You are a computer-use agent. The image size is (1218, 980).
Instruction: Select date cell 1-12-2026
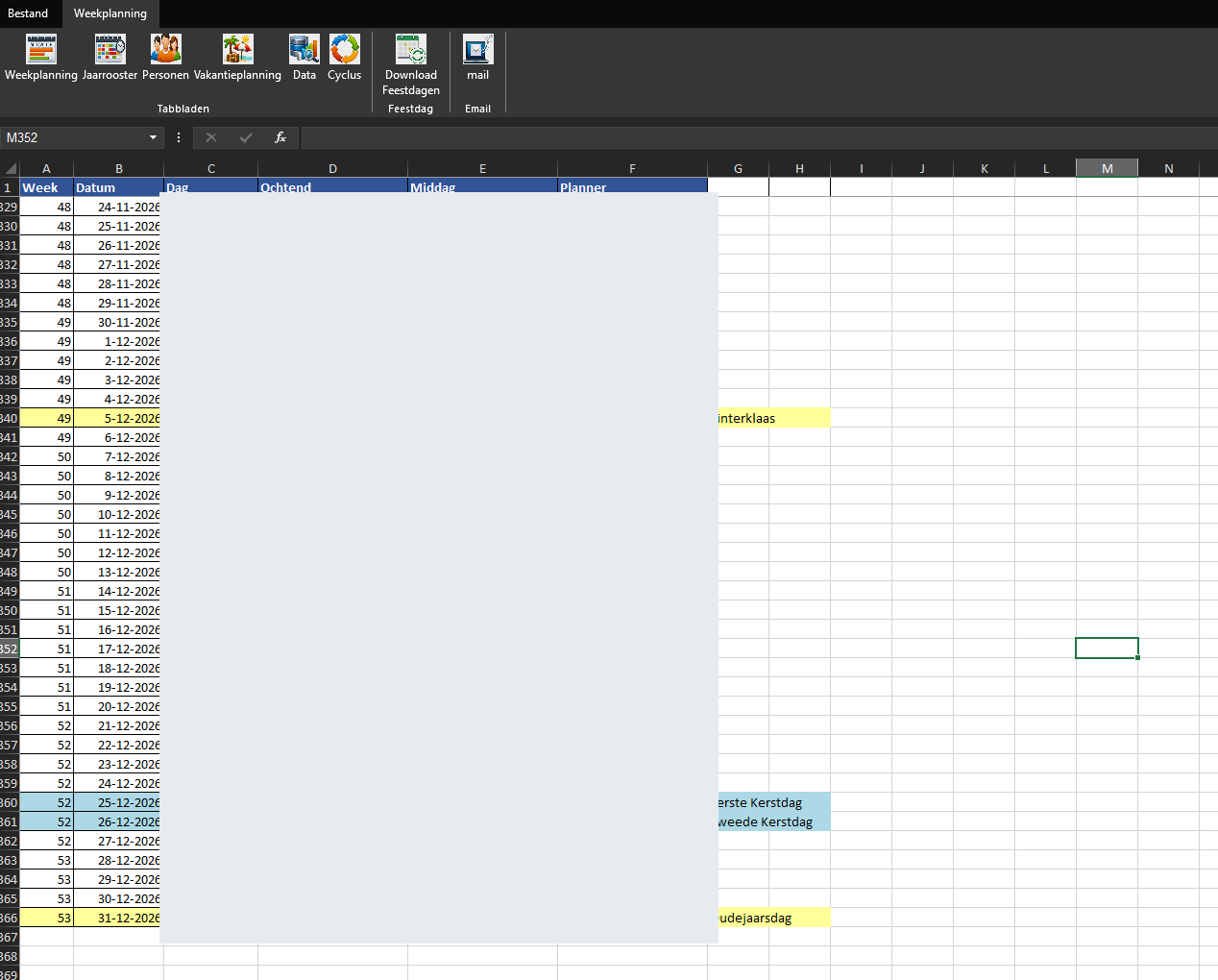[118, 341]
